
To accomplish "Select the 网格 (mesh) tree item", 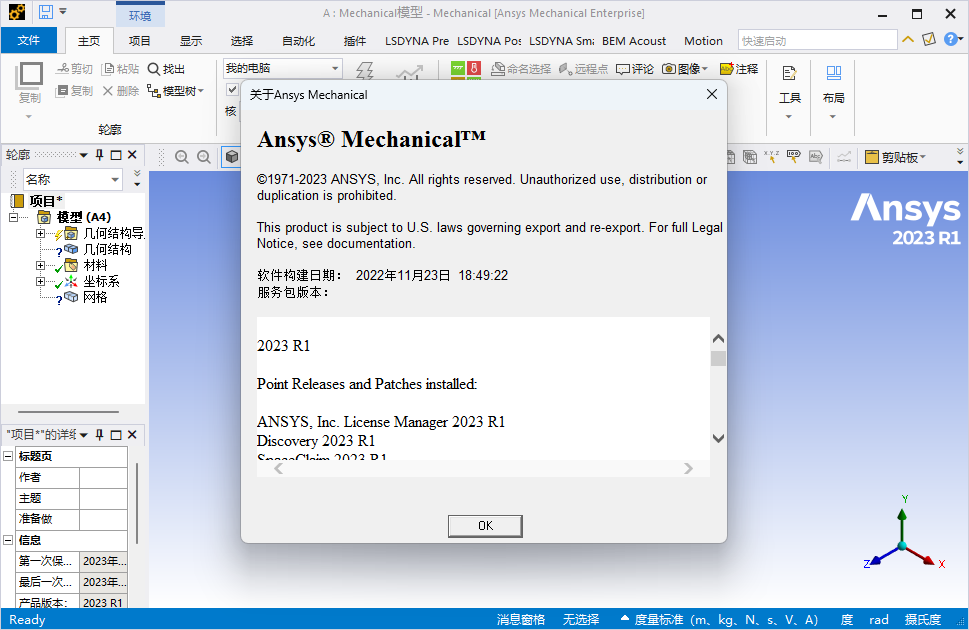I will coord(95,297).
